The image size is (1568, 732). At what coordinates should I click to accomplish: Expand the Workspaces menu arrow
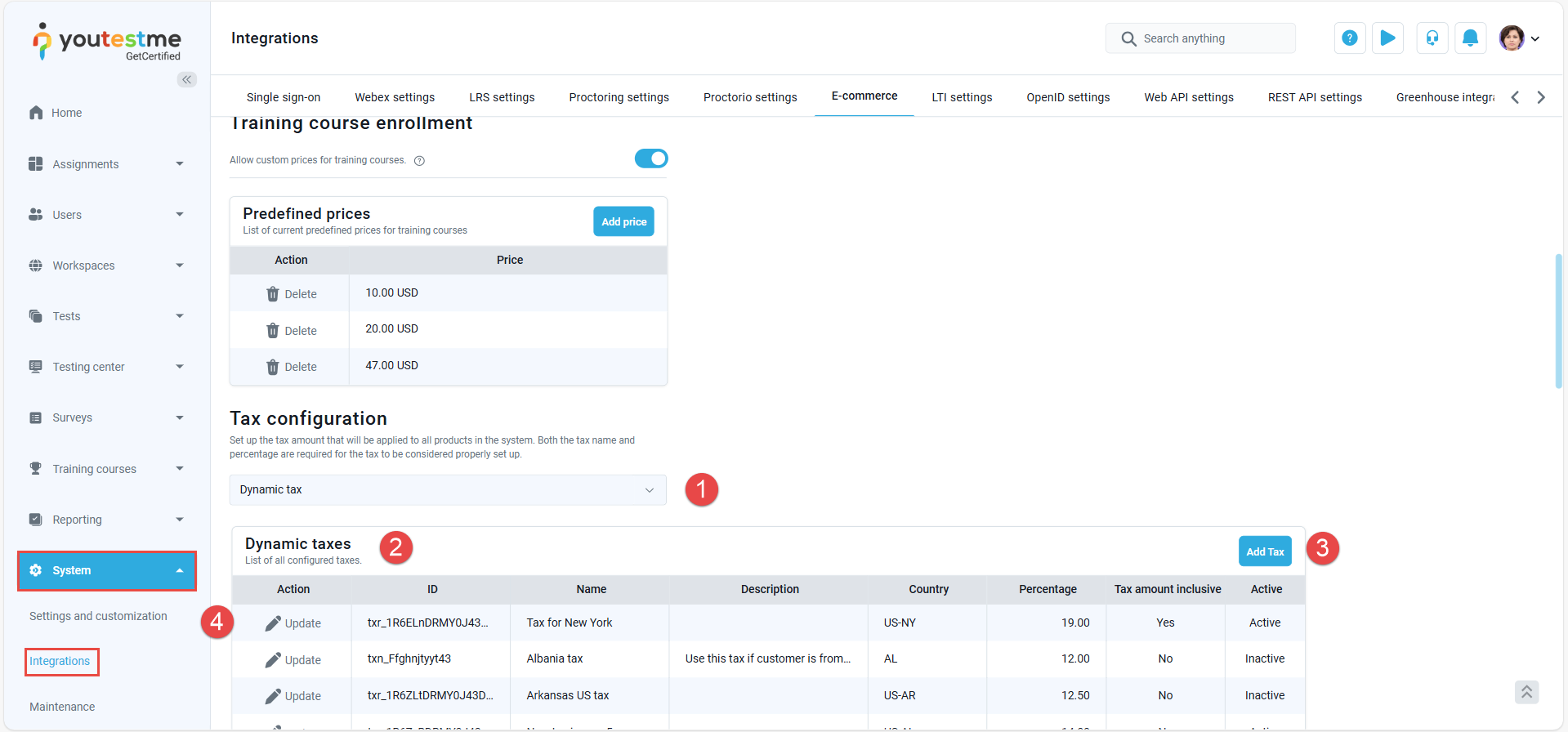(180, 266)
